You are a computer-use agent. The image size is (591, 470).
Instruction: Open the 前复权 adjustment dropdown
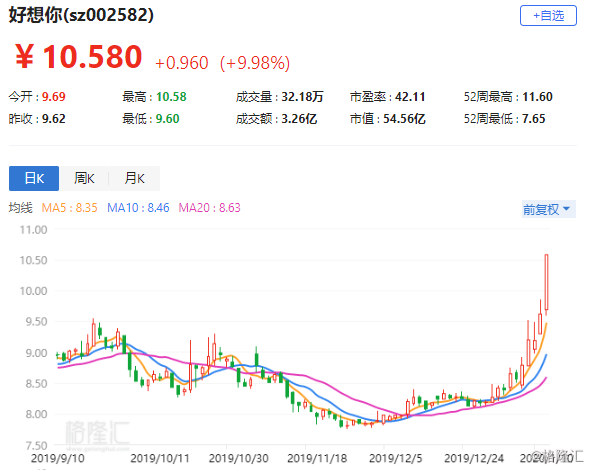[x=548, y=209]
